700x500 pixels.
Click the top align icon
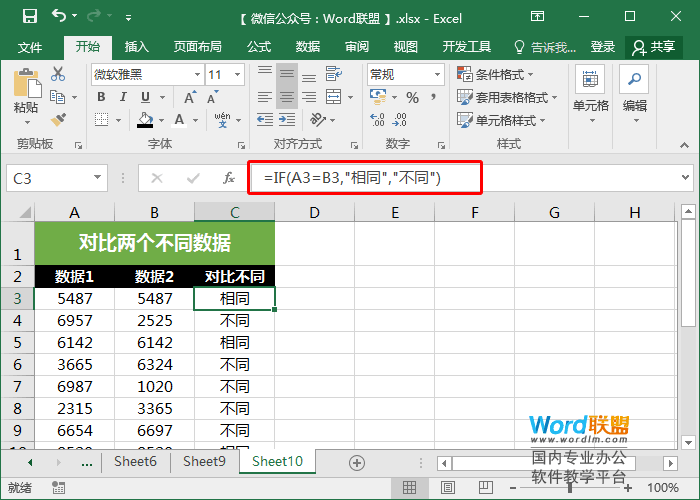[265, 73]
